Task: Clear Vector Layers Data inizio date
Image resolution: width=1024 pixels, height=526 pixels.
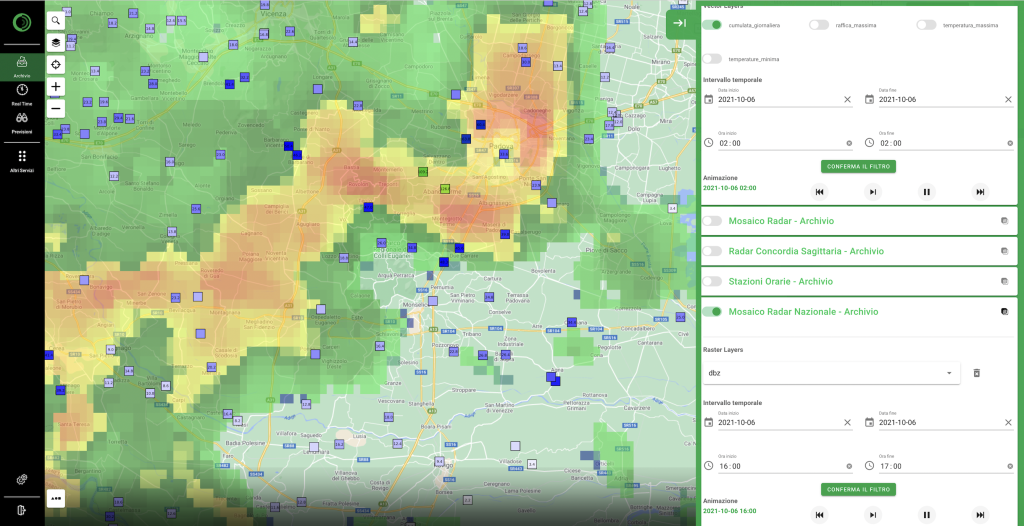Action: (847, 99)
